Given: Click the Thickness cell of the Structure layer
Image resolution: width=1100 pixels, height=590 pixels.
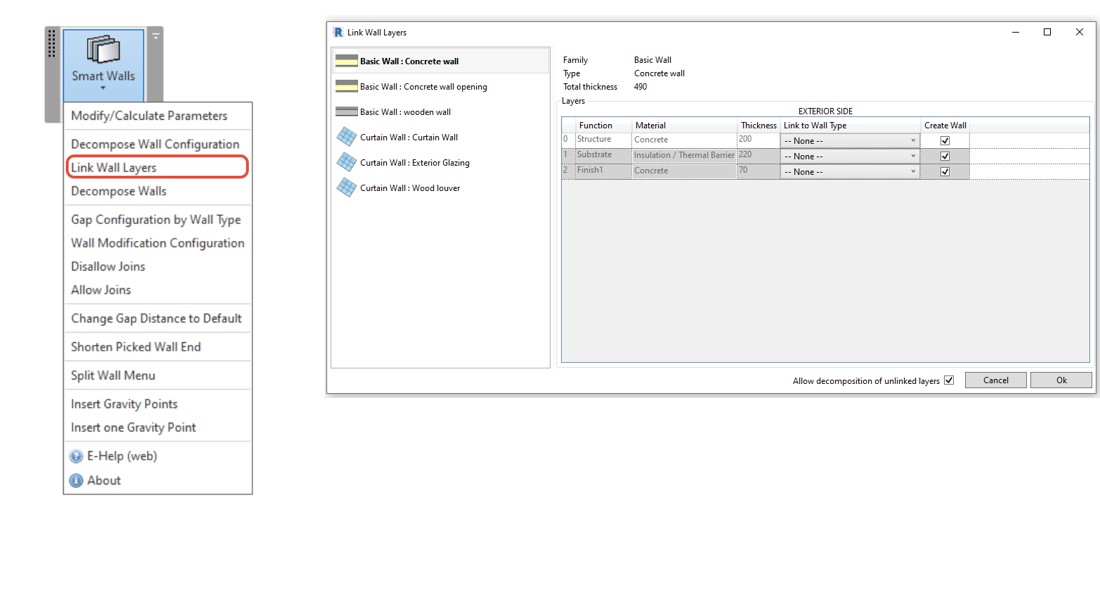Looking at the screenshot, I should 757,140.
